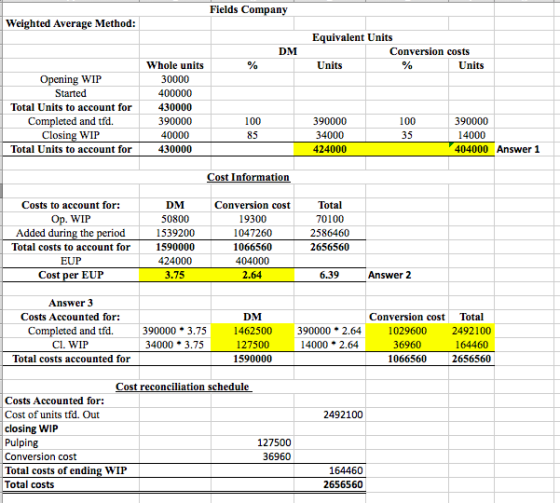This screenshot has width=560, height=503.
Task: Click the Closing WIP DM units 34000
Action: (330, 135)
